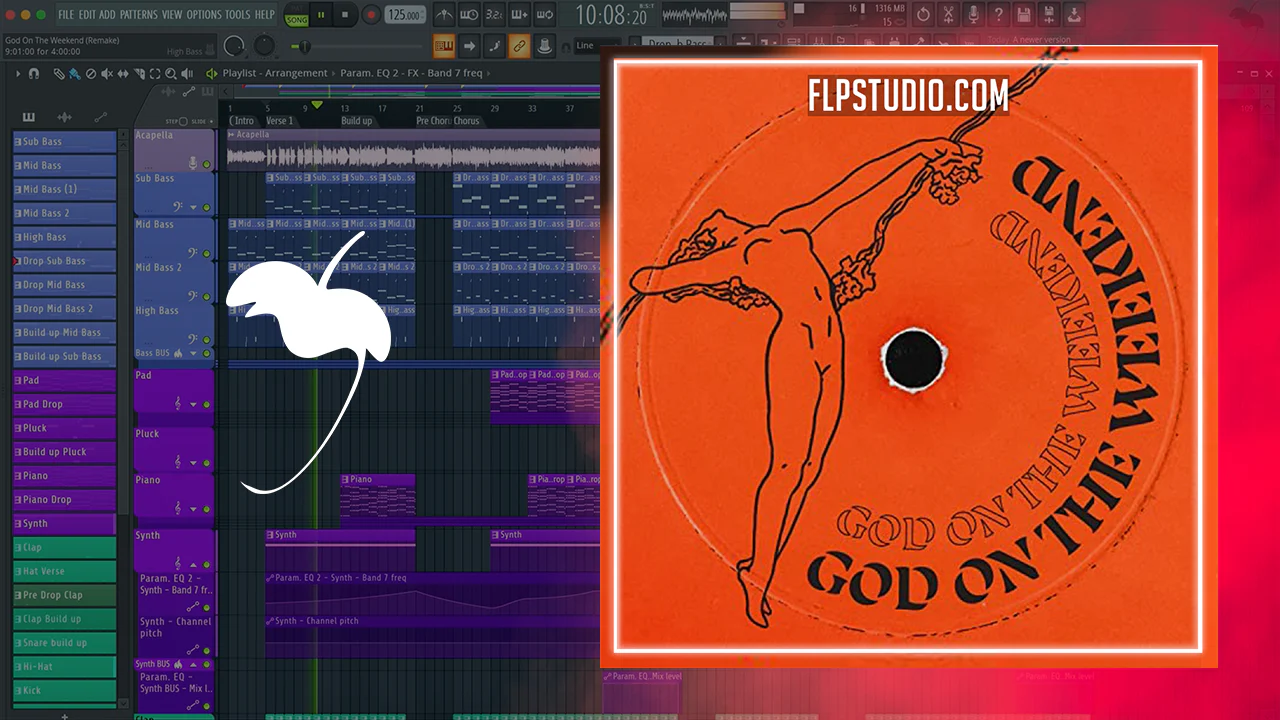Viewport: 1280px width, 720px height.
Task: Click the typing keyboard arrow icon
Action: [470, 46]
